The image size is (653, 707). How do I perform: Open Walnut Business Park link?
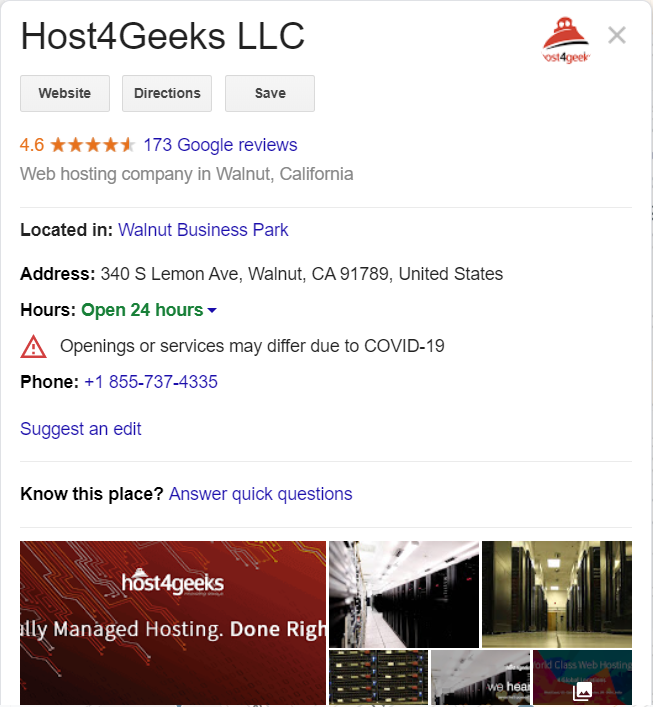coord(203,230)
